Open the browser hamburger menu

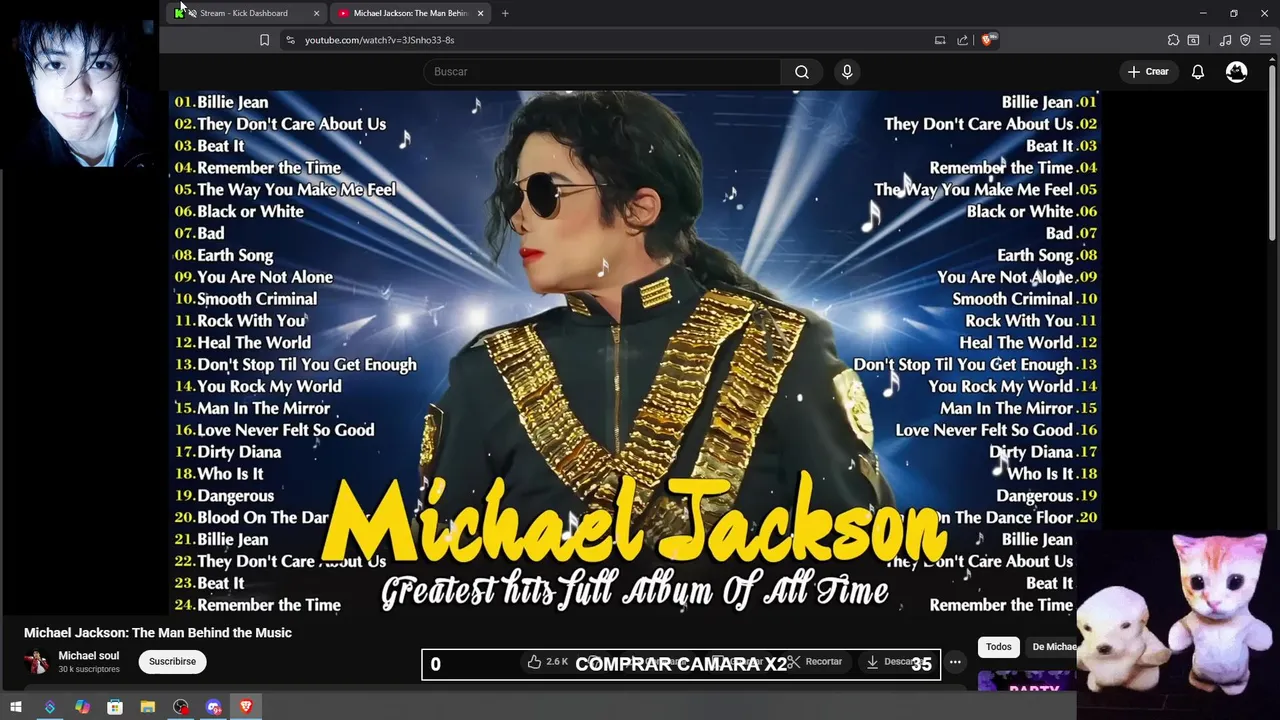pos(1265,40)
